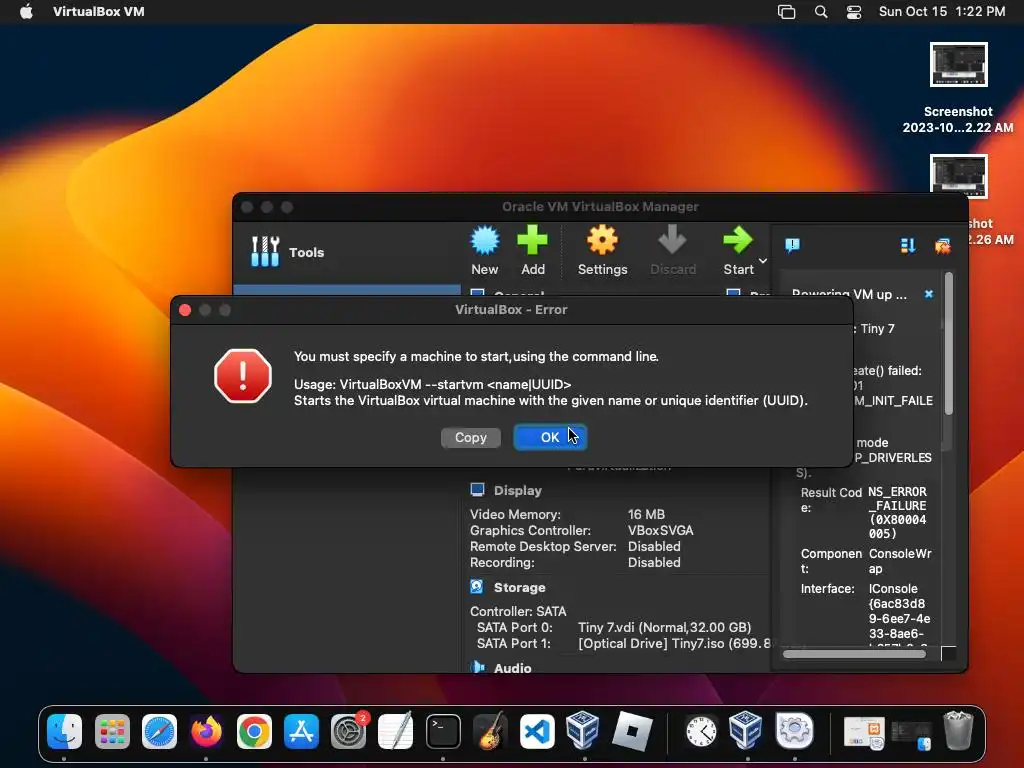Click OK in the VirtualBox error dialog
Image resolution: width=1024 pixels, height=768 pixels.
[550, 438]
